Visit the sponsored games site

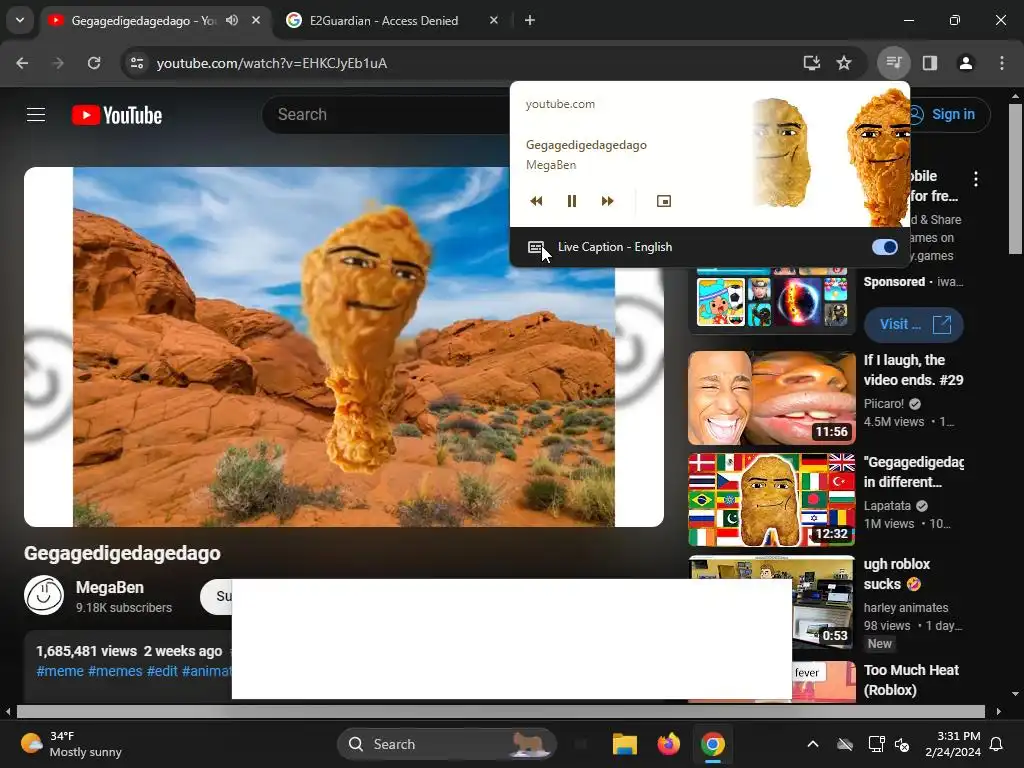click(x=913, y=324)
